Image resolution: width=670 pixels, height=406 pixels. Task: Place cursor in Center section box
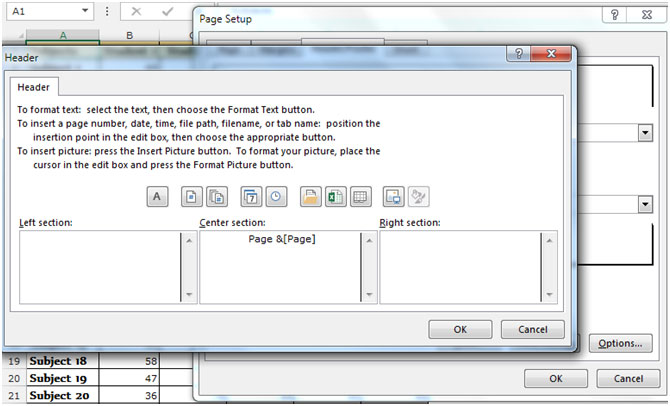(x=280, y=266)
